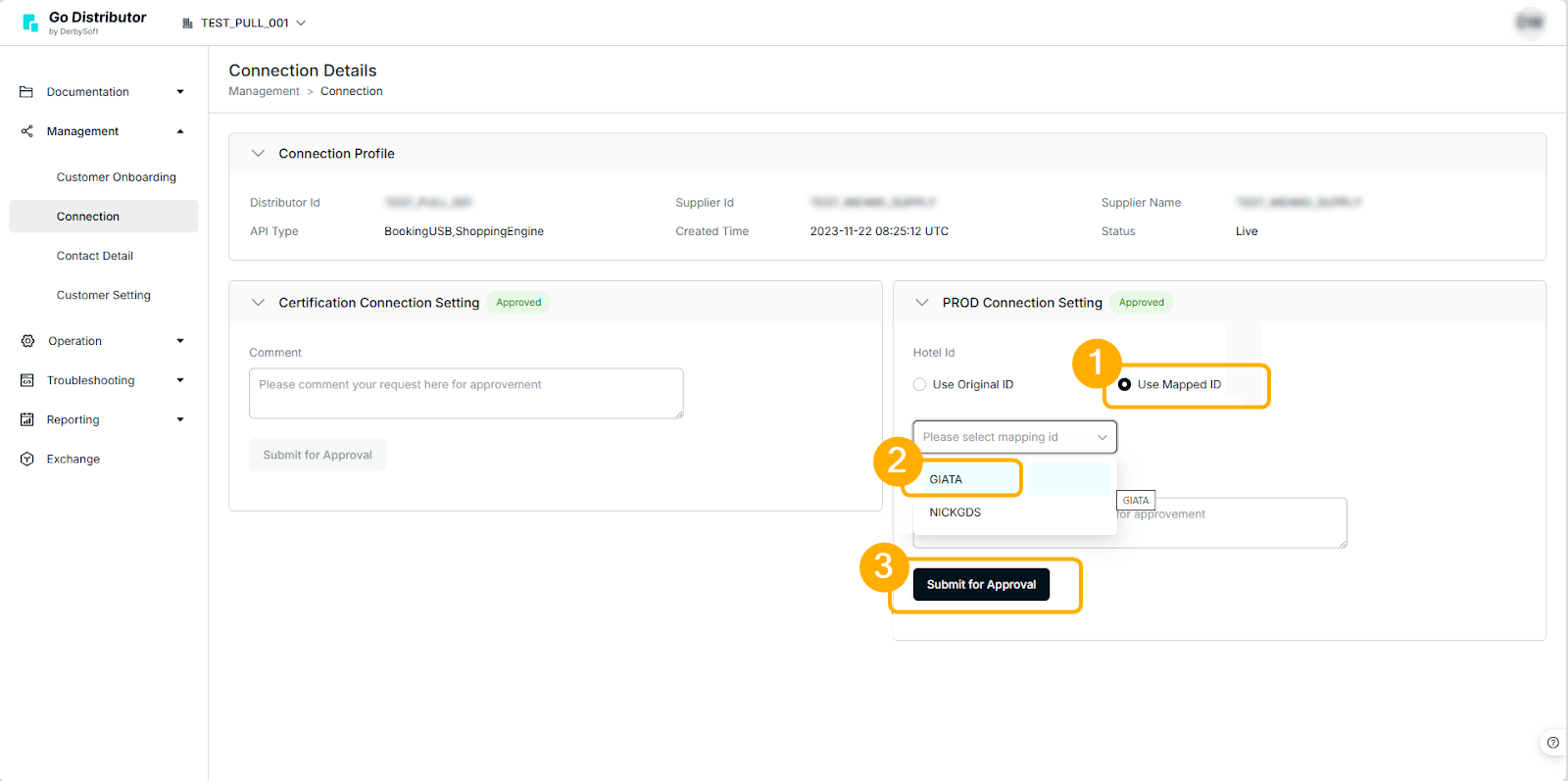Expand the Documentation menu arrow
The width and height of the screenshot is (1568, 781).
180,92
